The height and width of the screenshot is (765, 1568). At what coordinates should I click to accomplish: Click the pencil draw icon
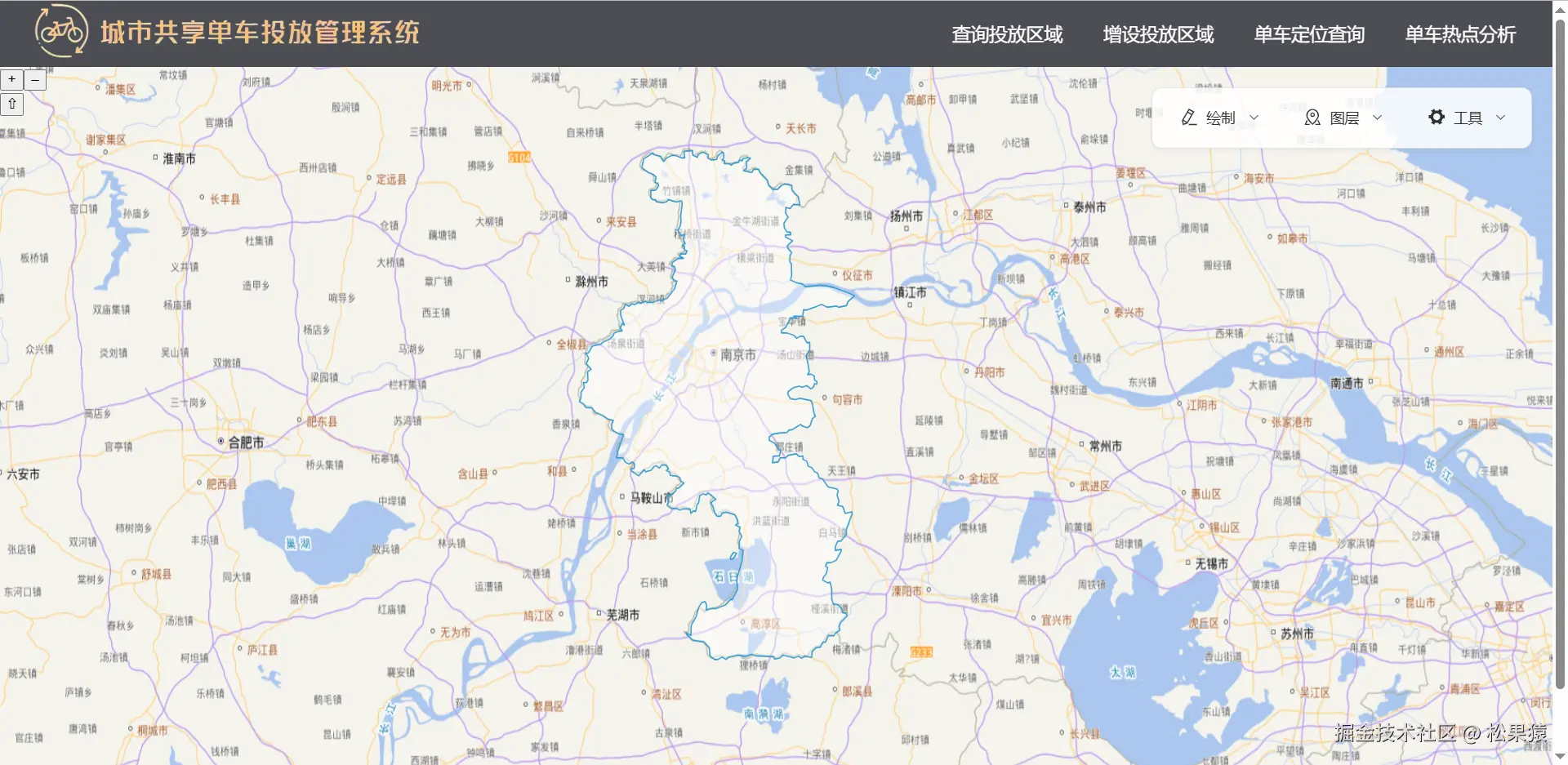pyautogui.click(x=1189, y=118)
